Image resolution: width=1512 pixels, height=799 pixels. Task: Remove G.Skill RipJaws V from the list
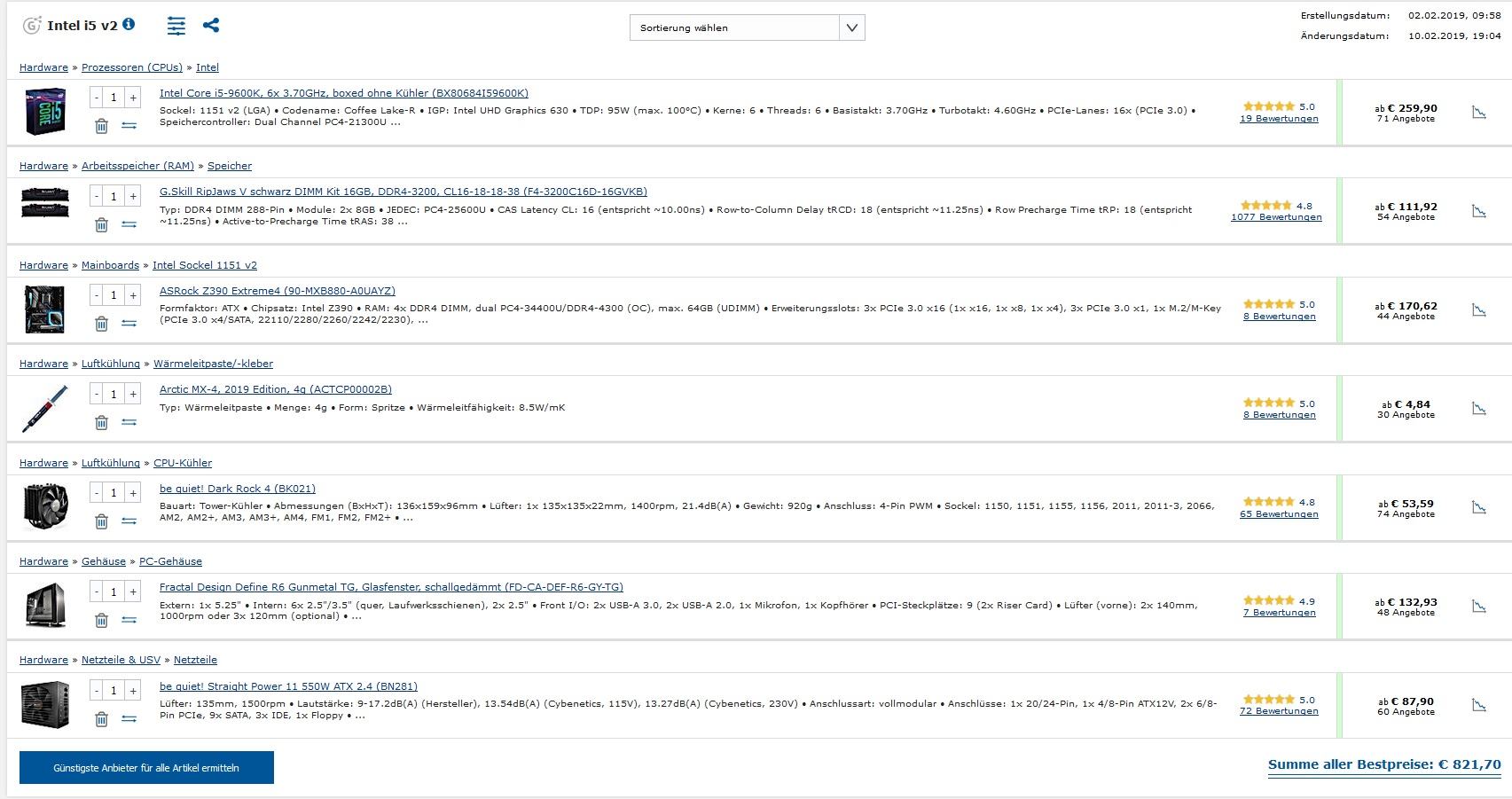(101, 224)
